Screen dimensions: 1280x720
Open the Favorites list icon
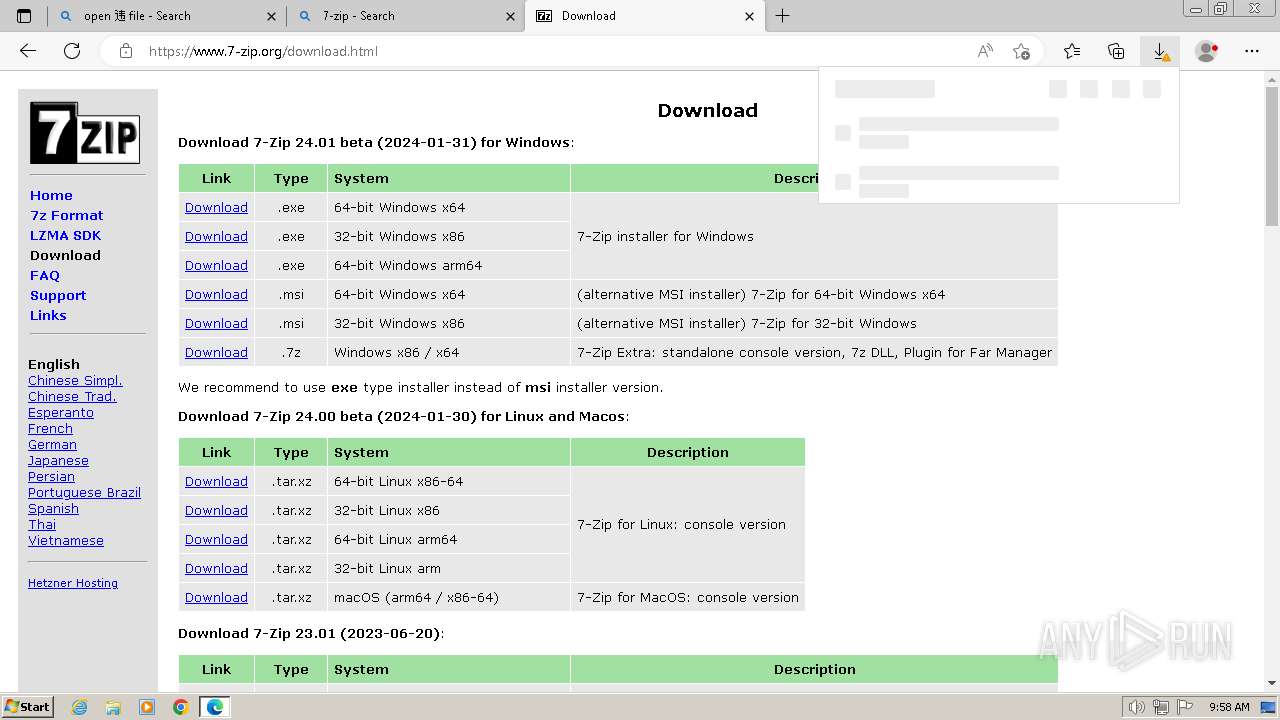tap(1072, 51)
